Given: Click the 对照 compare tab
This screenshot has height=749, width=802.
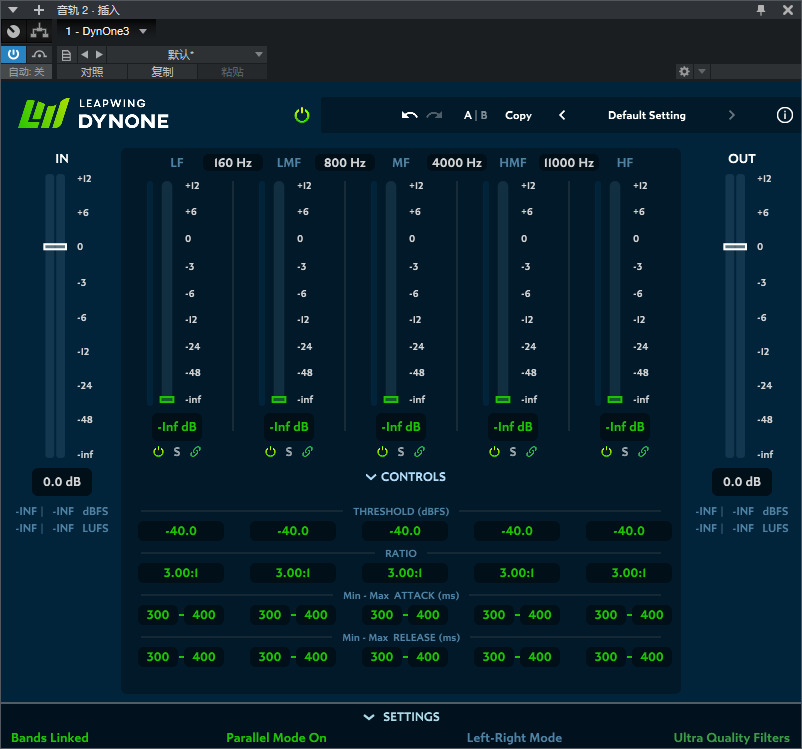Looking at the screenshot, I should [92, 72].
